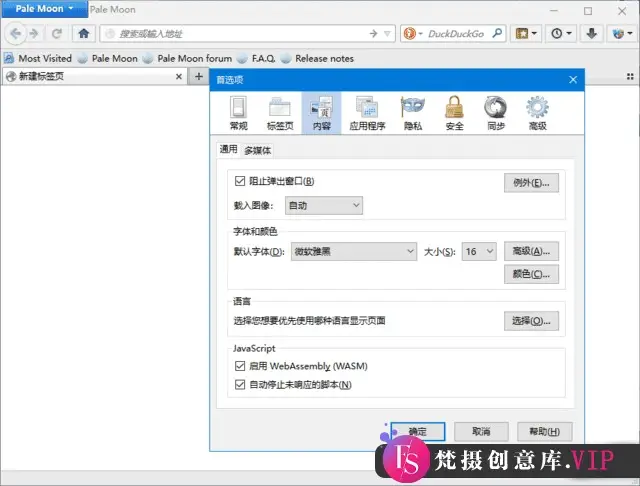
Task: Open the 安全 (Security) padlock pane
Action: coord(454,113)
